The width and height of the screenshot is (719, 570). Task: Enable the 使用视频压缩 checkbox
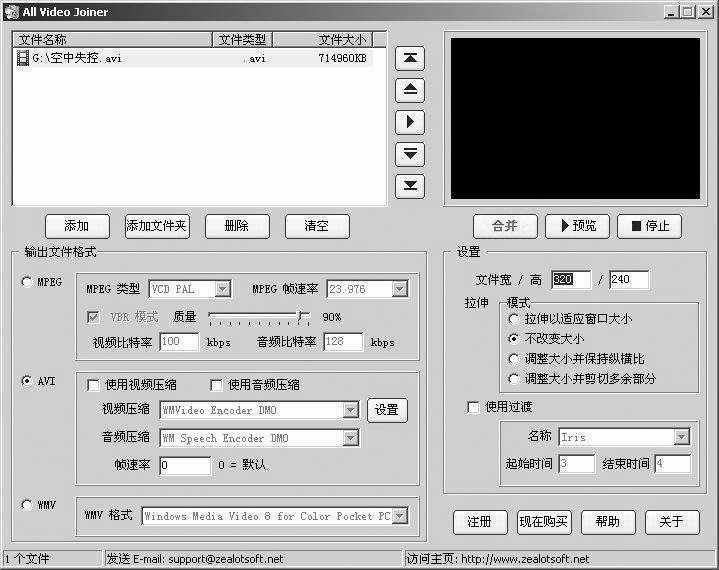point(94,384)
